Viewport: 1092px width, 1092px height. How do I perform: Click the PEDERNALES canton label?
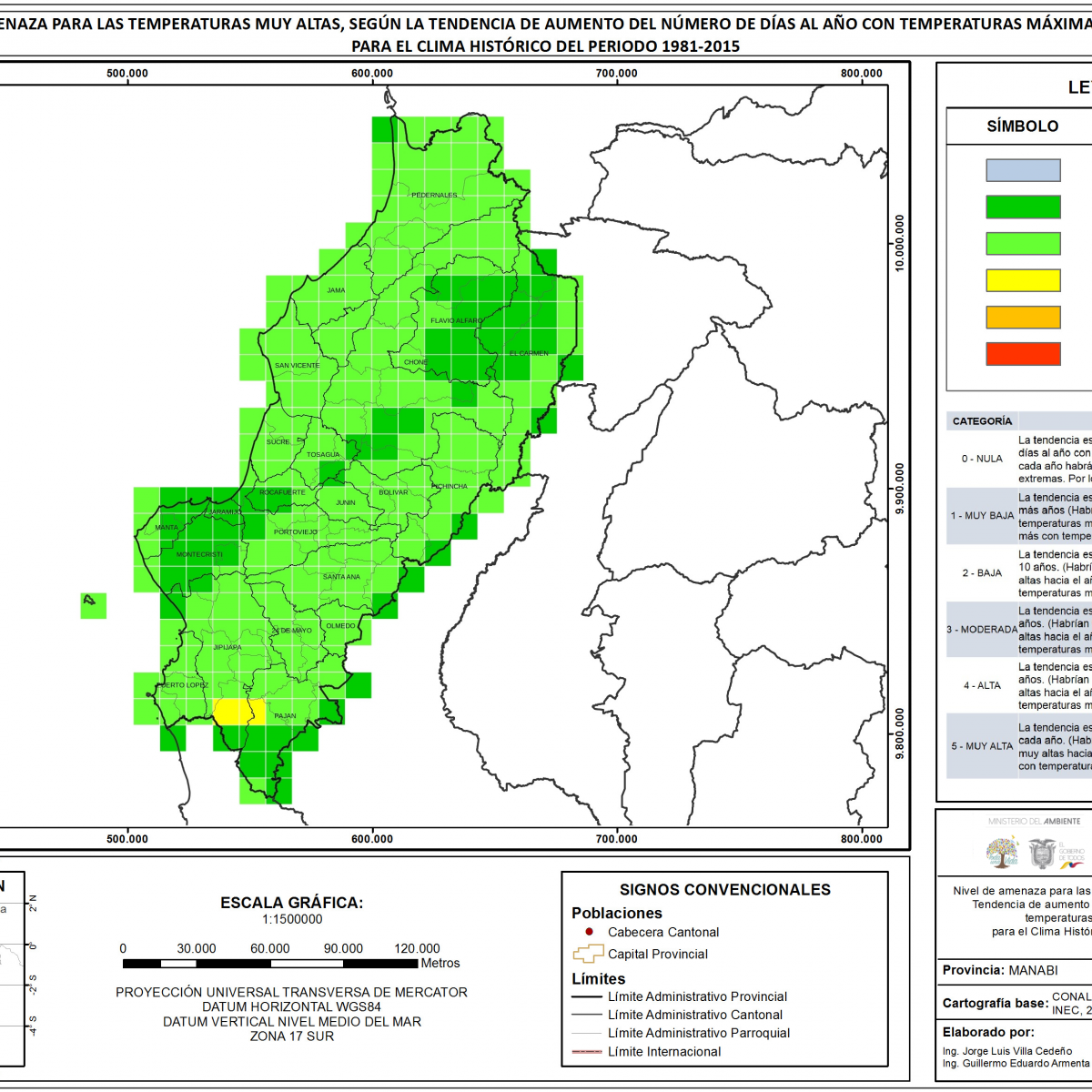point(434,195)
